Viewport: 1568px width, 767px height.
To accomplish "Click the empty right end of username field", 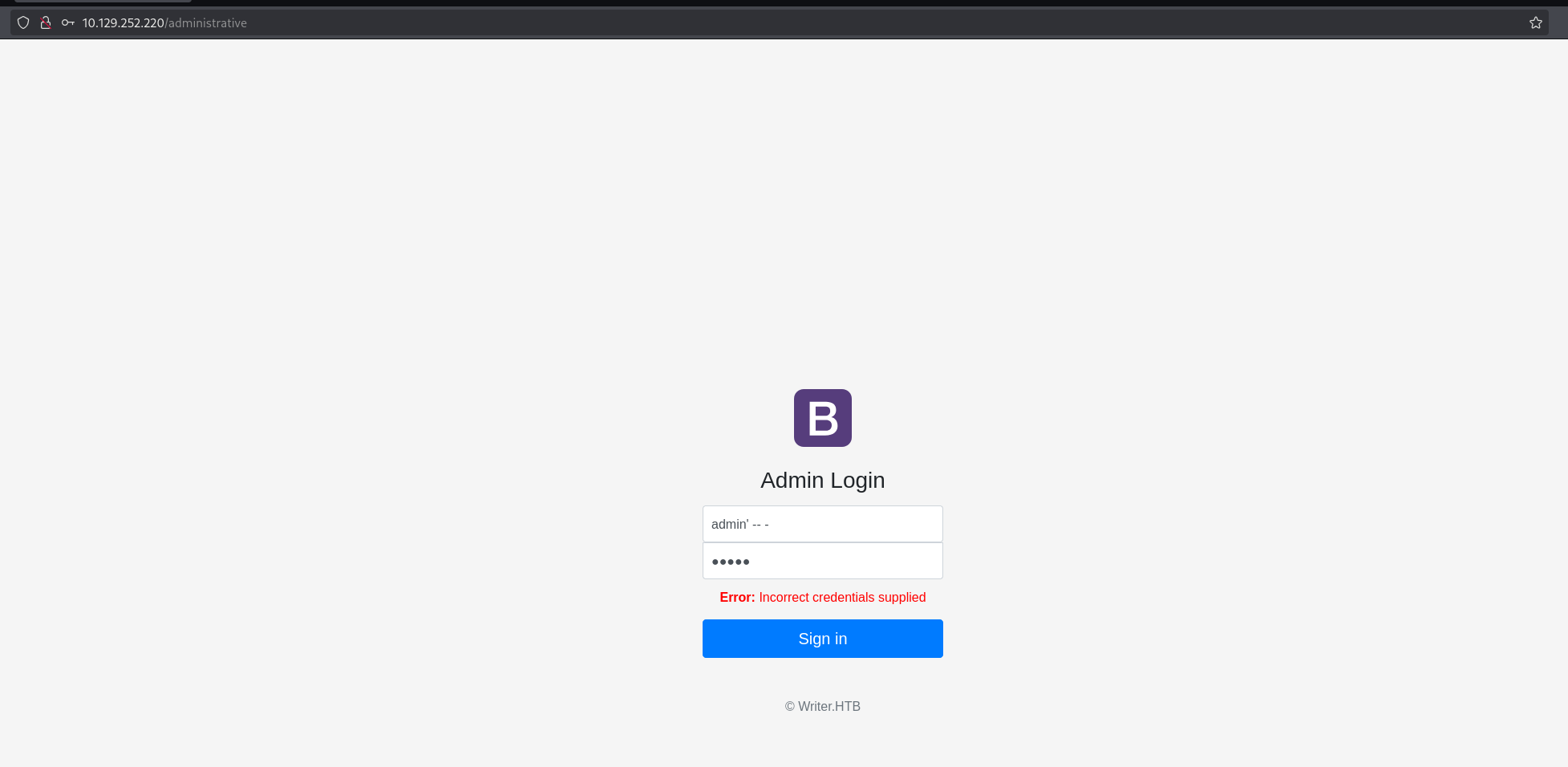I will click(898, 524).
